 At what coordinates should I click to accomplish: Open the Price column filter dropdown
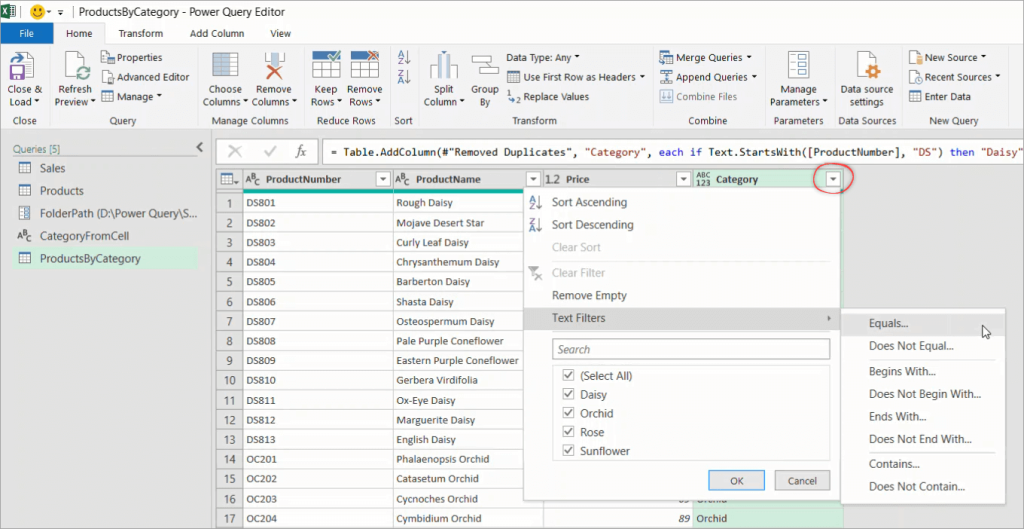tap(683, 180)
